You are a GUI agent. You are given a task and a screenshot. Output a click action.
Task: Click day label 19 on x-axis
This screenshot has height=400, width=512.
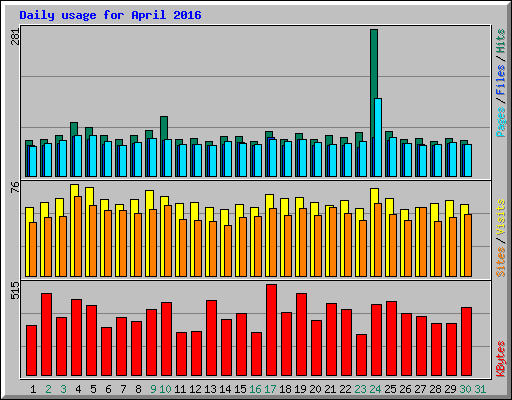300,389
